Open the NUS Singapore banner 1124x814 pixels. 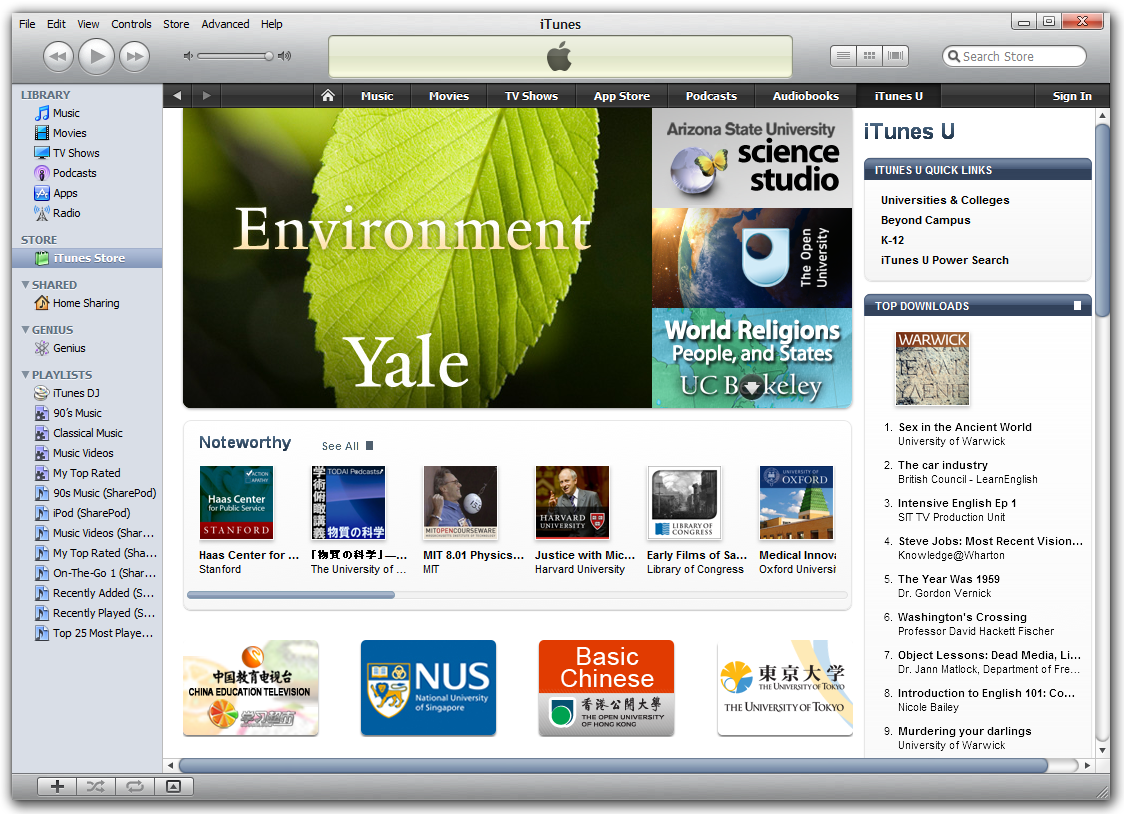[x=428, y=688]
